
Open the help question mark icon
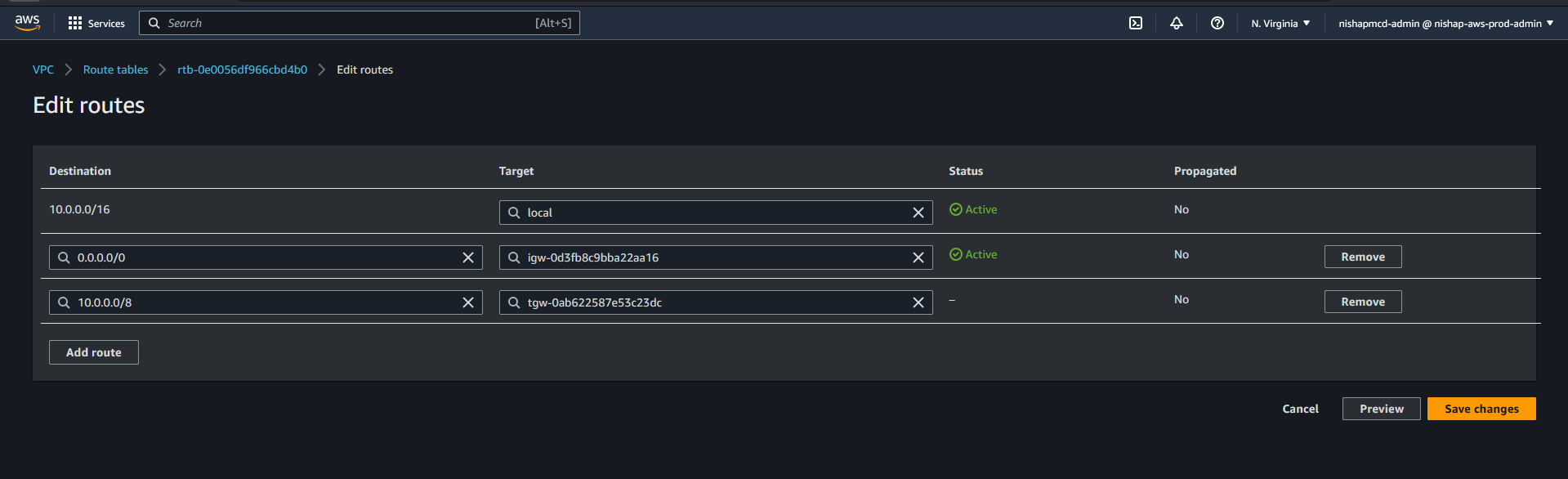tap(1217, 23)
